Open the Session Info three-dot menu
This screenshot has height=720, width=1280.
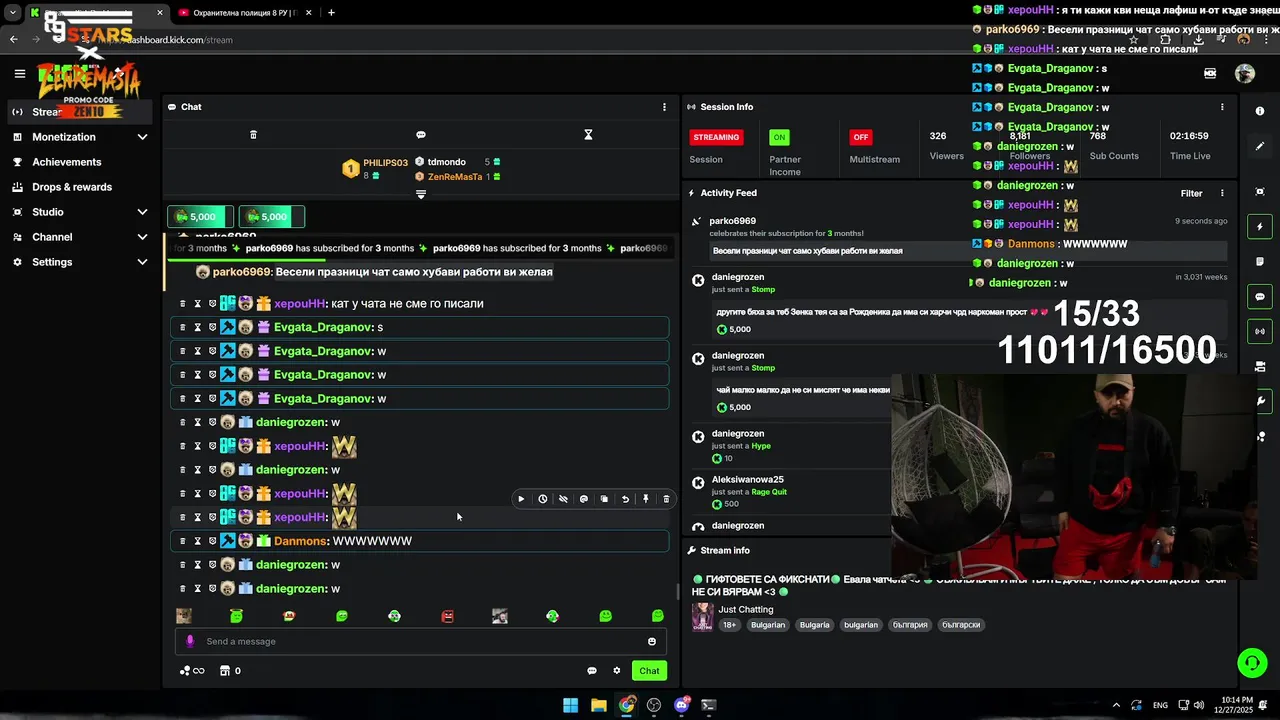[1222, 107]
